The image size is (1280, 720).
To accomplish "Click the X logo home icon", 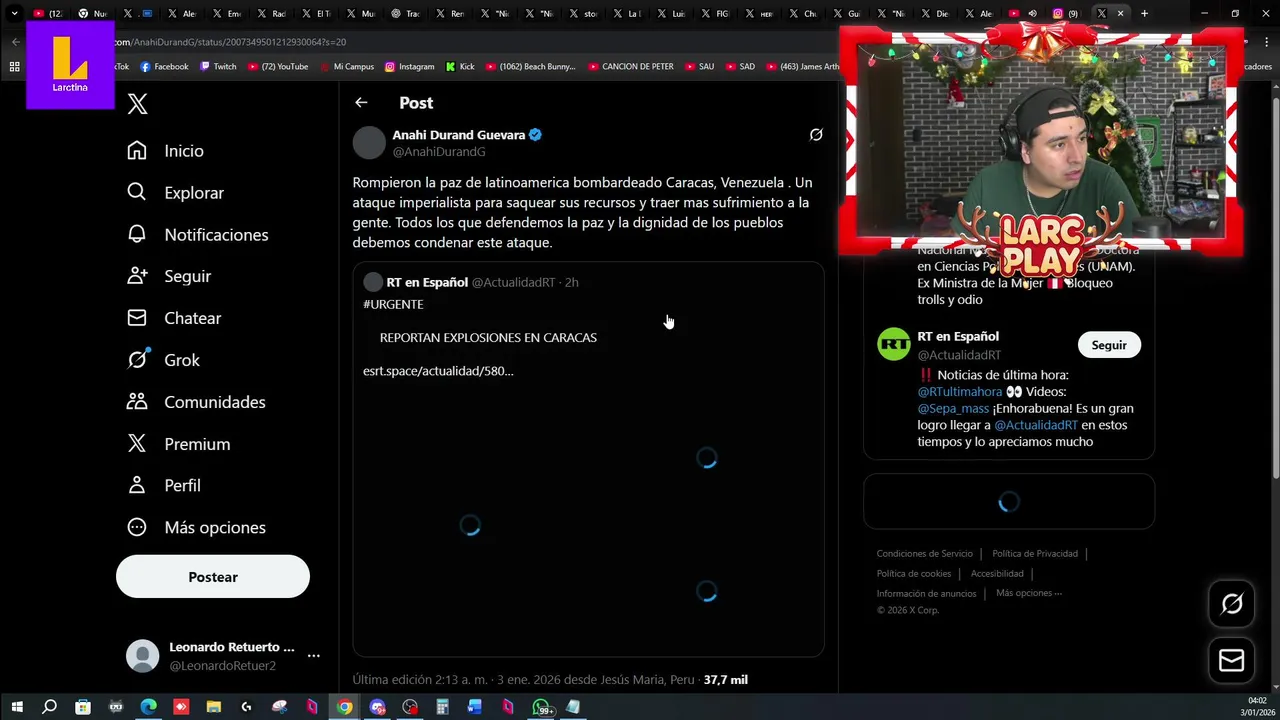I will [x=138, y=103].
